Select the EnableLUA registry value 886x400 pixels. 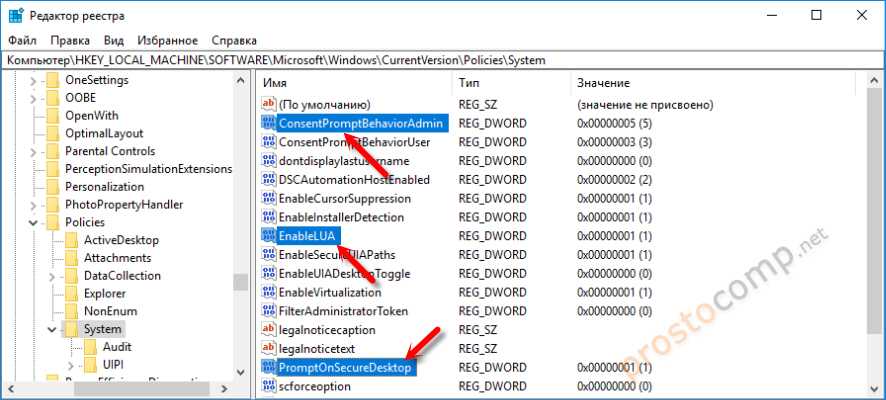(308, 236)
